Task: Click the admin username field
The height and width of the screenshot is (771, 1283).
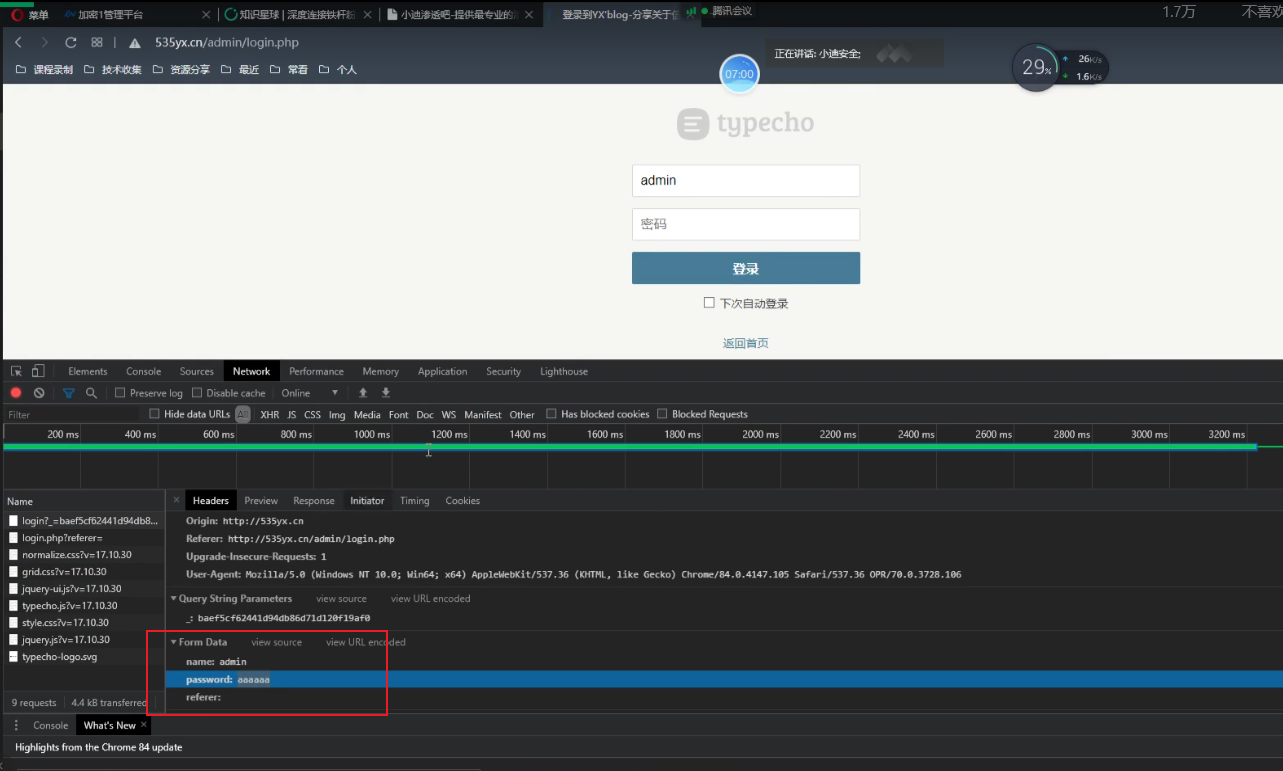Action: click(746, 181)
